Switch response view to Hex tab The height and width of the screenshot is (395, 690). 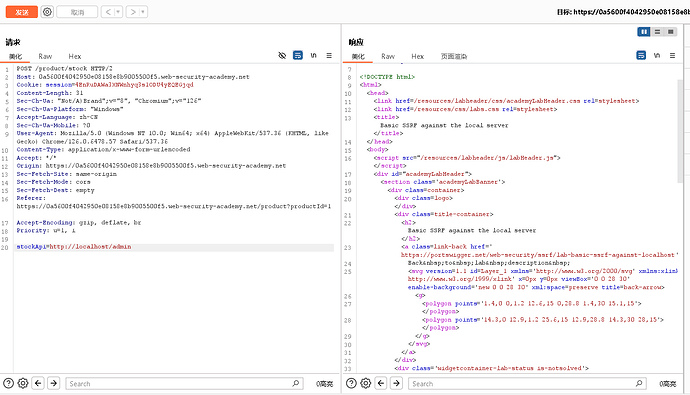click(418, 56)
